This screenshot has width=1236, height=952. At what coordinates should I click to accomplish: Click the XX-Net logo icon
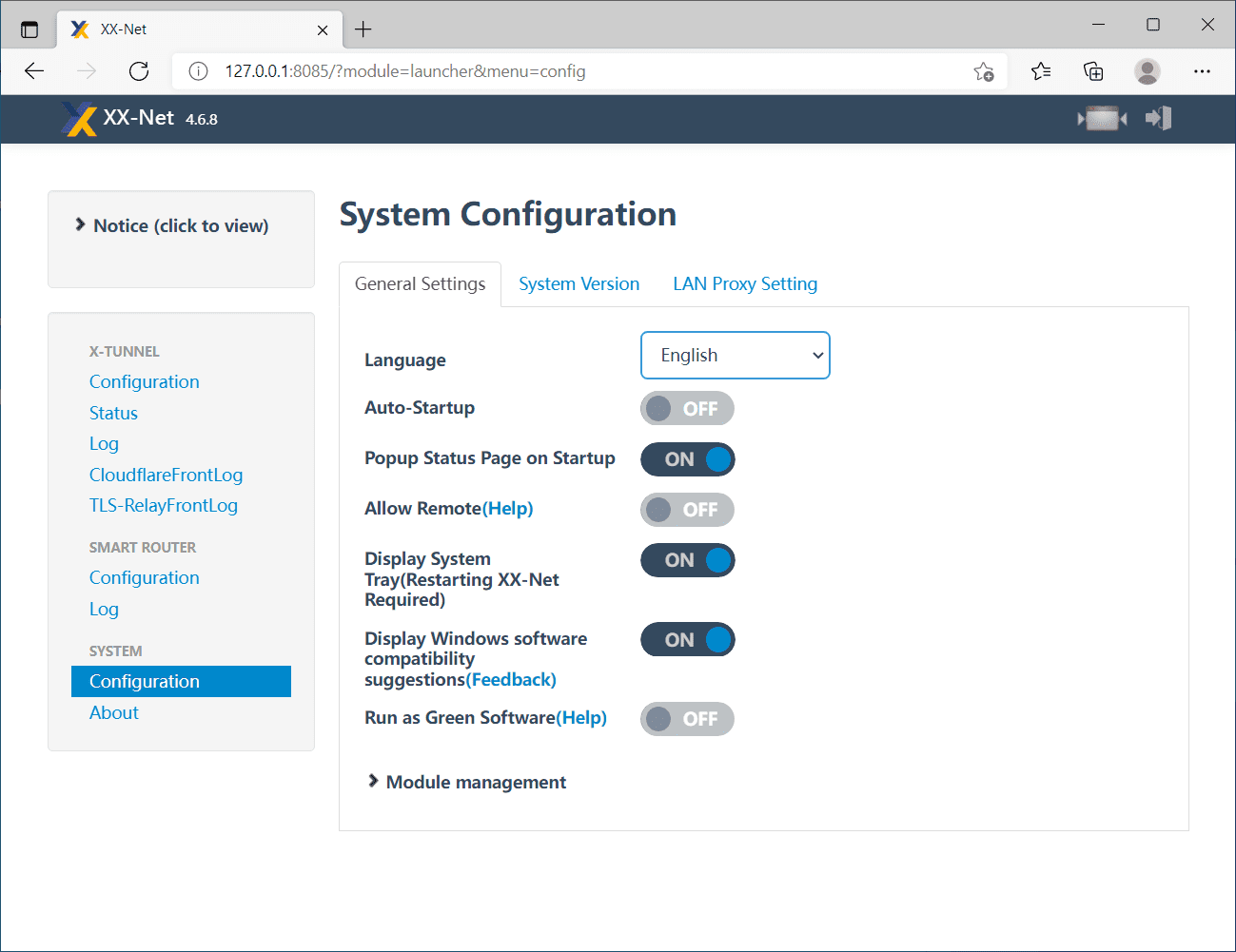[79, 119]
